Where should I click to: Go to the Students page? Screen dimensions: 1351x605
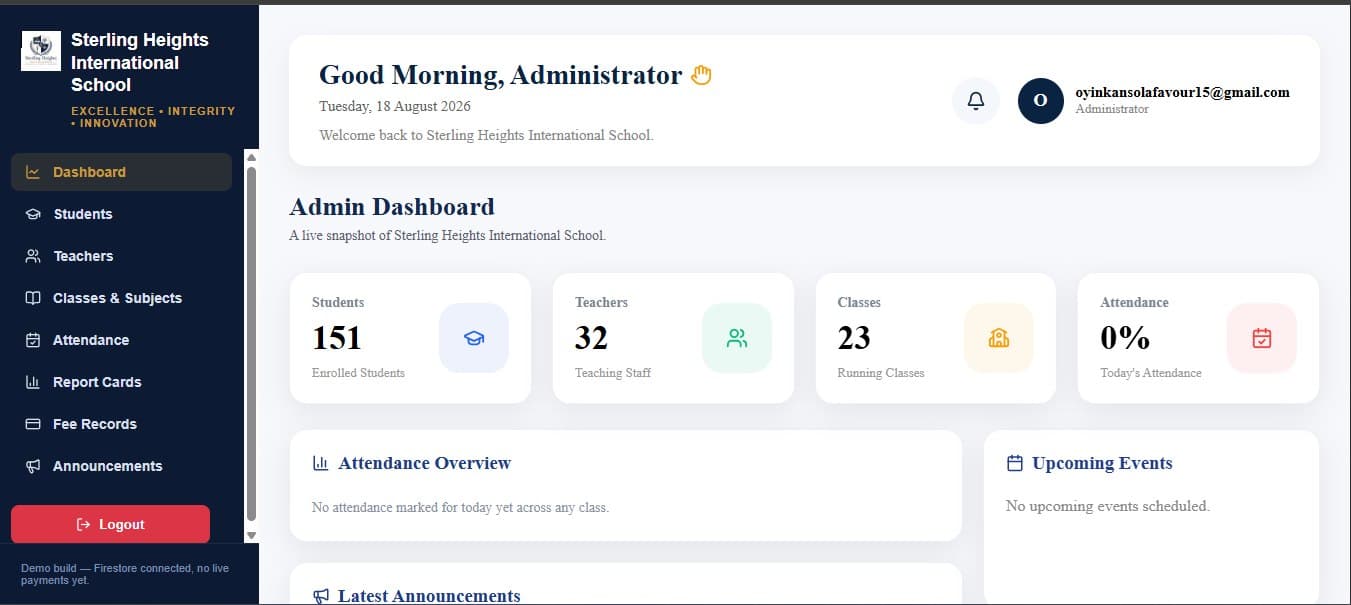(x=121, y=214)
